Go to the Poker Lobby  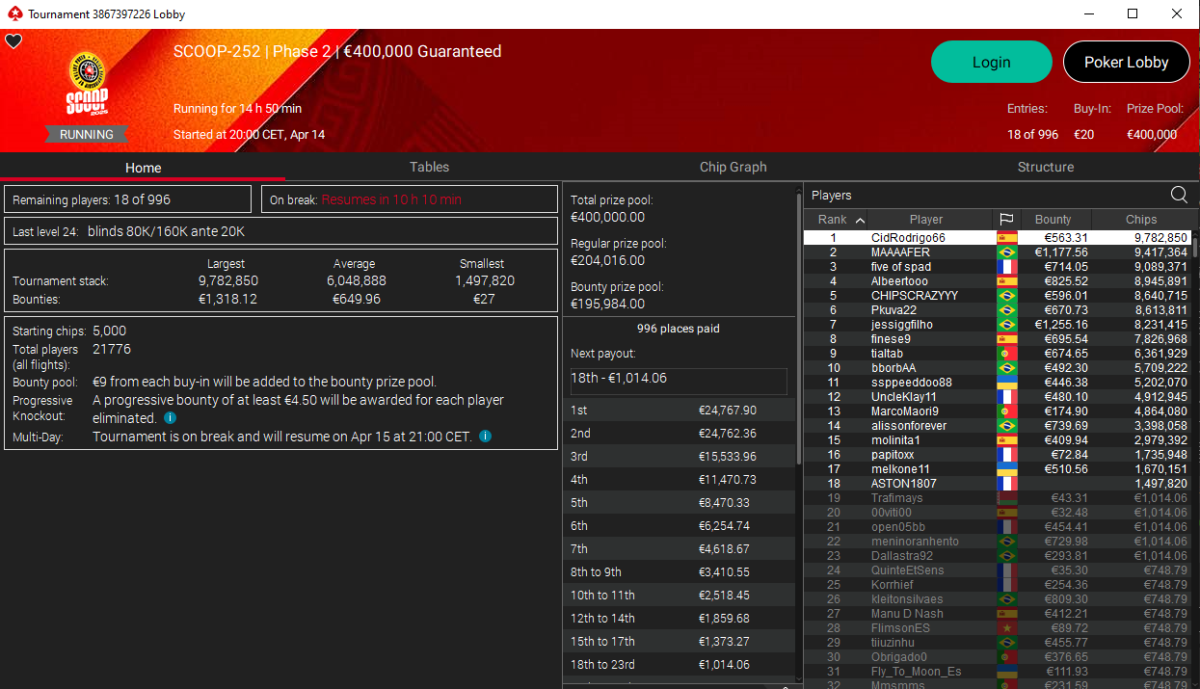(1126, 62)
